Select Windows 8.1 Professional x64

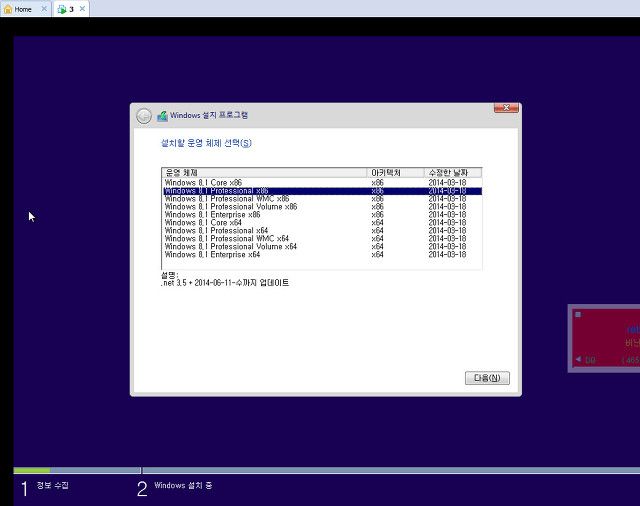[x=322, y=231]
